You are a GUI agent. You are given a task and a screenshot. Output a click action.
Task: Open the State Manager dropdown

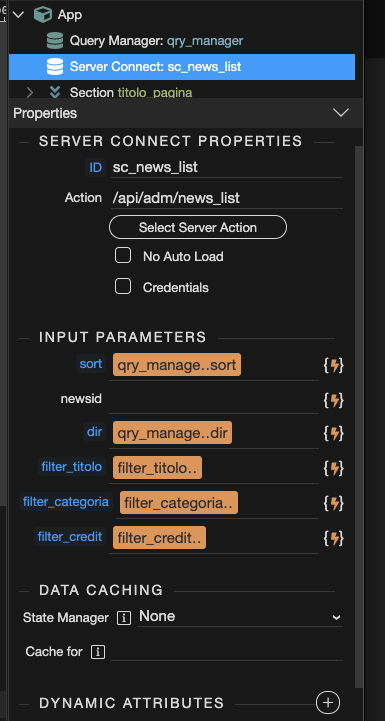coord(240,617)
